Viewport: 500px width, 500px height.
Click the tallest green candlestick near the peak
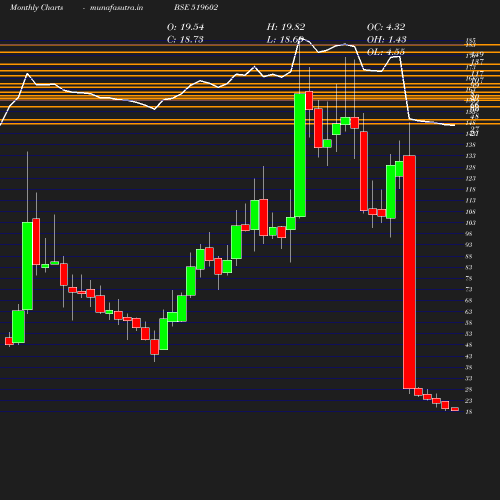pos(300,155)
